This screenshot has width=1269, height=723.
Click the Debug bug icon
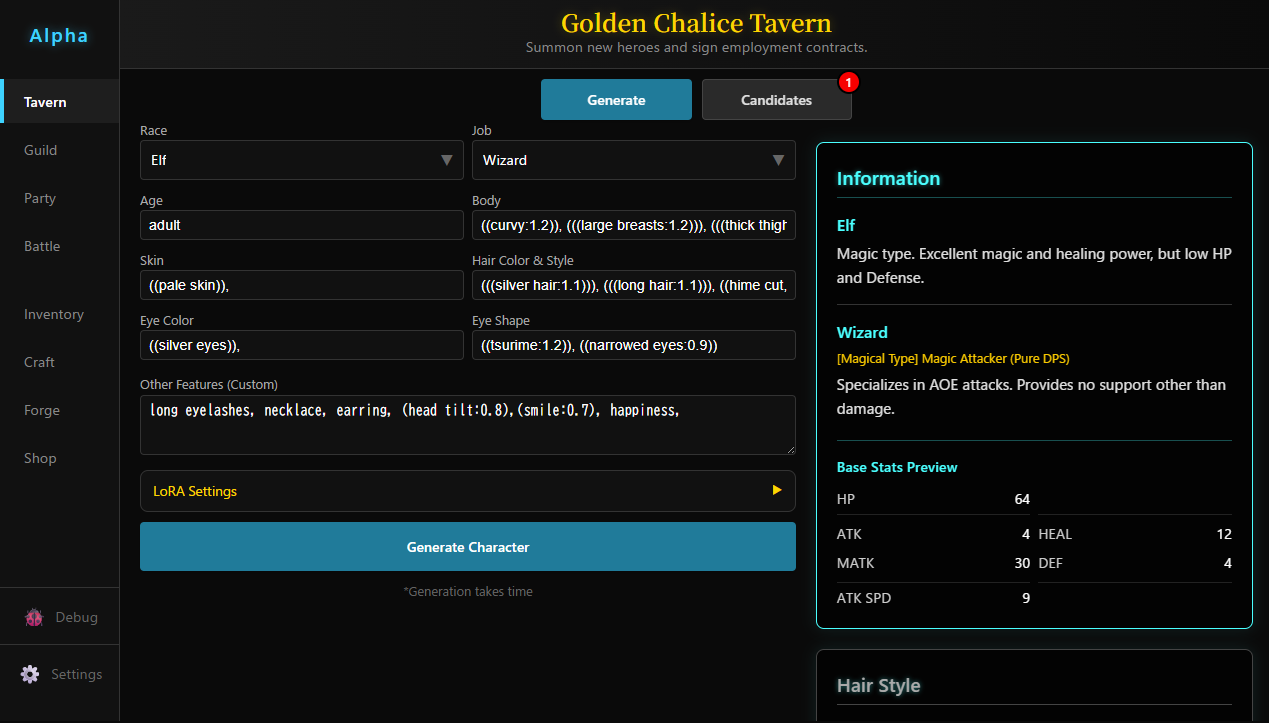click(x=34, y=617)
